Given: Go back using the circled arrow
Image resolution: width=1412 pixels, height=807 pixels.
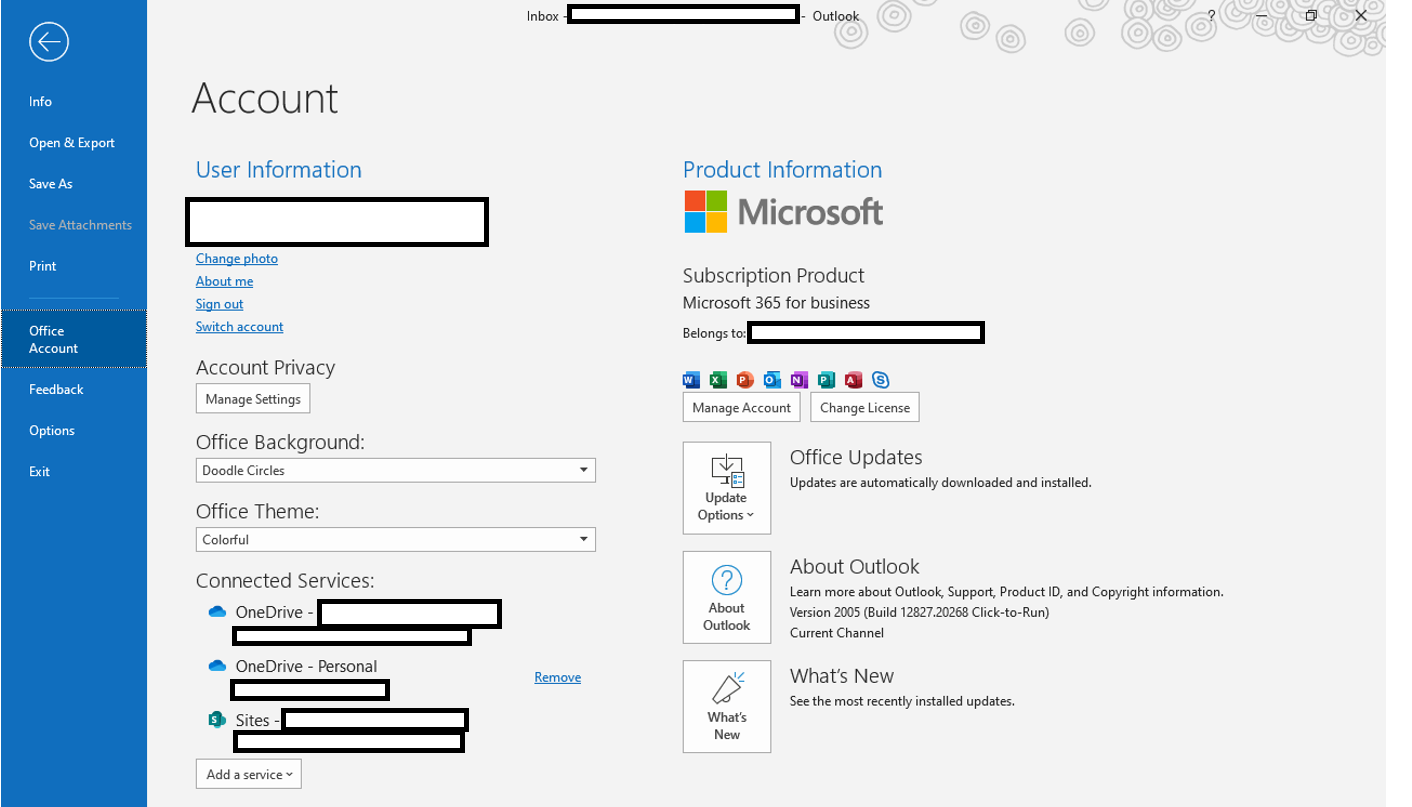Looking at the screenshot, I should pos(48,42).
